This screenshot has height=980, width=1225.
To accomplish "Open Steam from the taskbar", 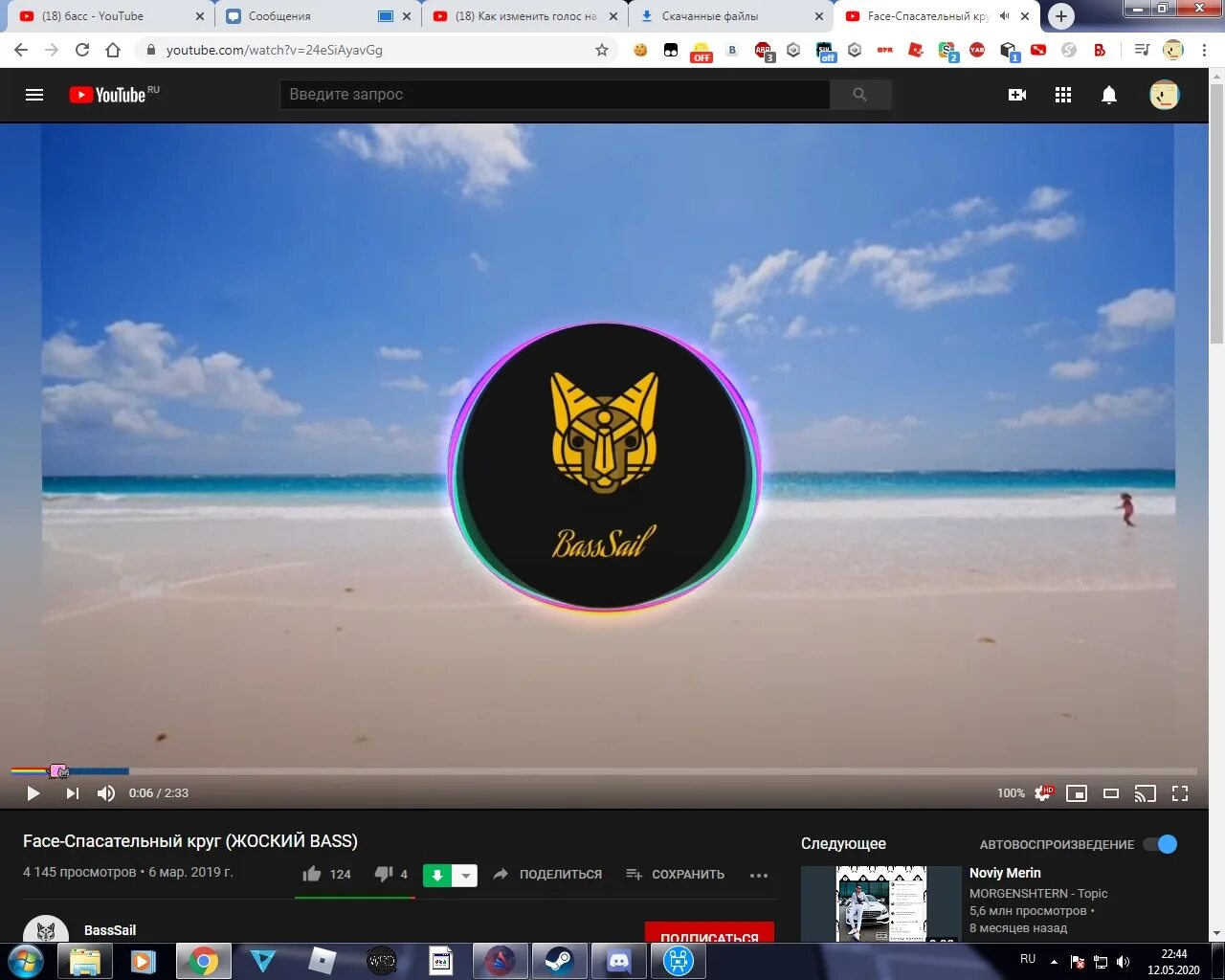I will tap(560, 961).
